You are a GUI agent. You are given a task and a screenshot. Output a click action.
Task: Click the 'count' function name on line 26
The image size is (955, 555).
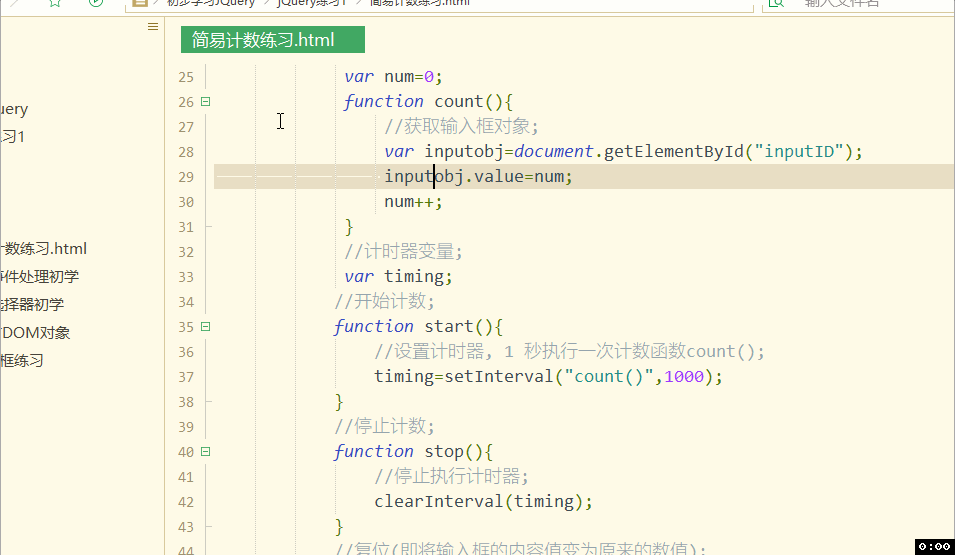(458, 101)
